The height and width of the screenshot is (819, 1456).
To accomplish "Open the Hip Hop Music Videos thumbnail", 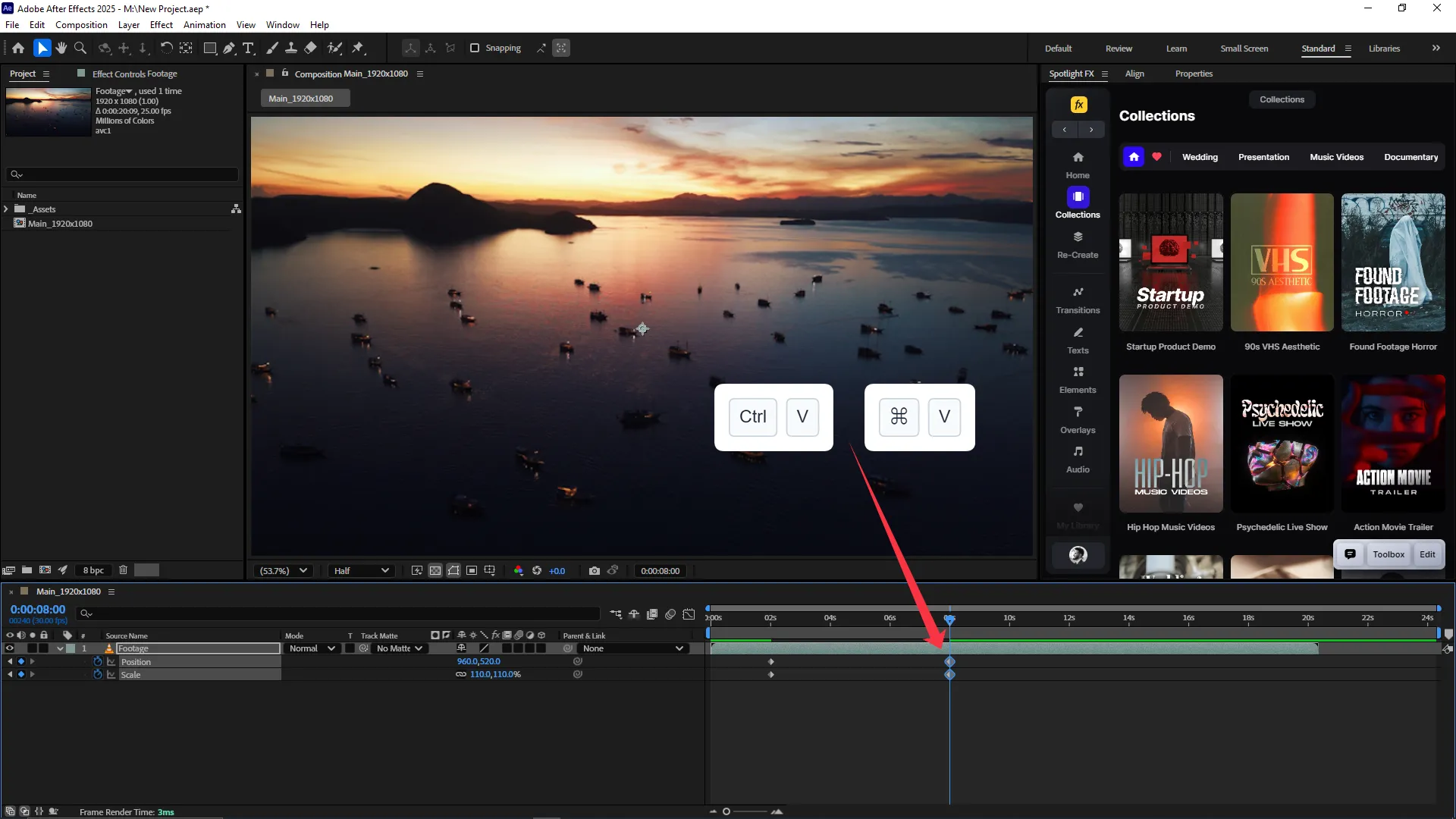I will [1170, 444].
